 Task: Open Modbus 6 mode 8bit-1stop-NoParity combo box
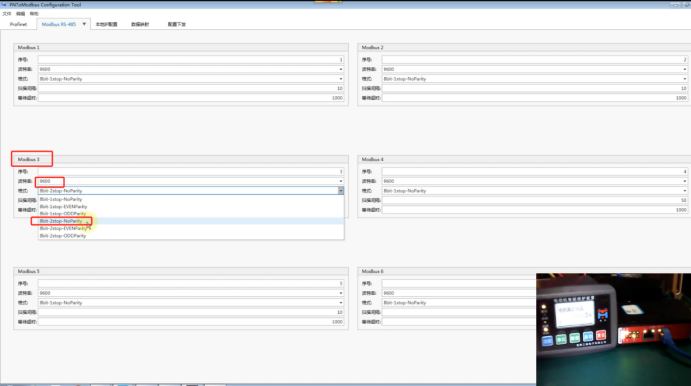pyautogui.click(x=459, y=303)
